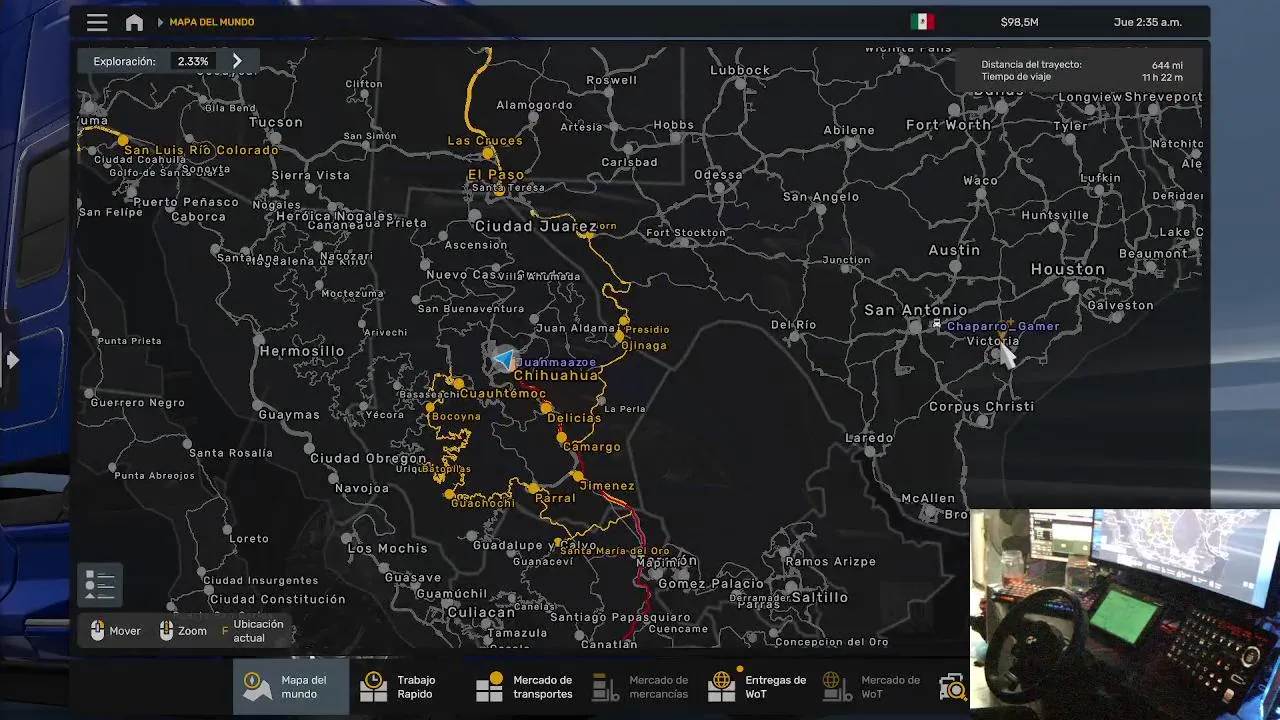Click the yellow dot at San Luis Río Colorado
The width and height of the screenshot is (1280, 720).
(123, 140)
